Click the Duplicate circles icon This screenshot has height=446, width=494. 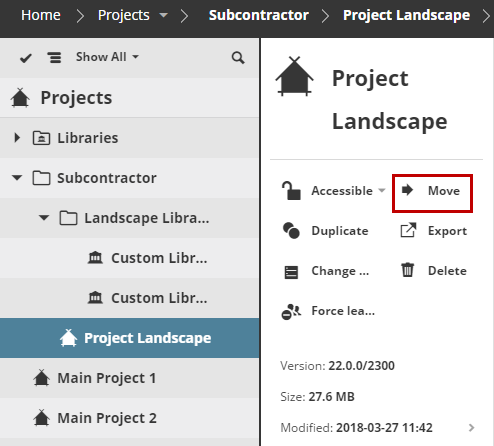point(291,231)
